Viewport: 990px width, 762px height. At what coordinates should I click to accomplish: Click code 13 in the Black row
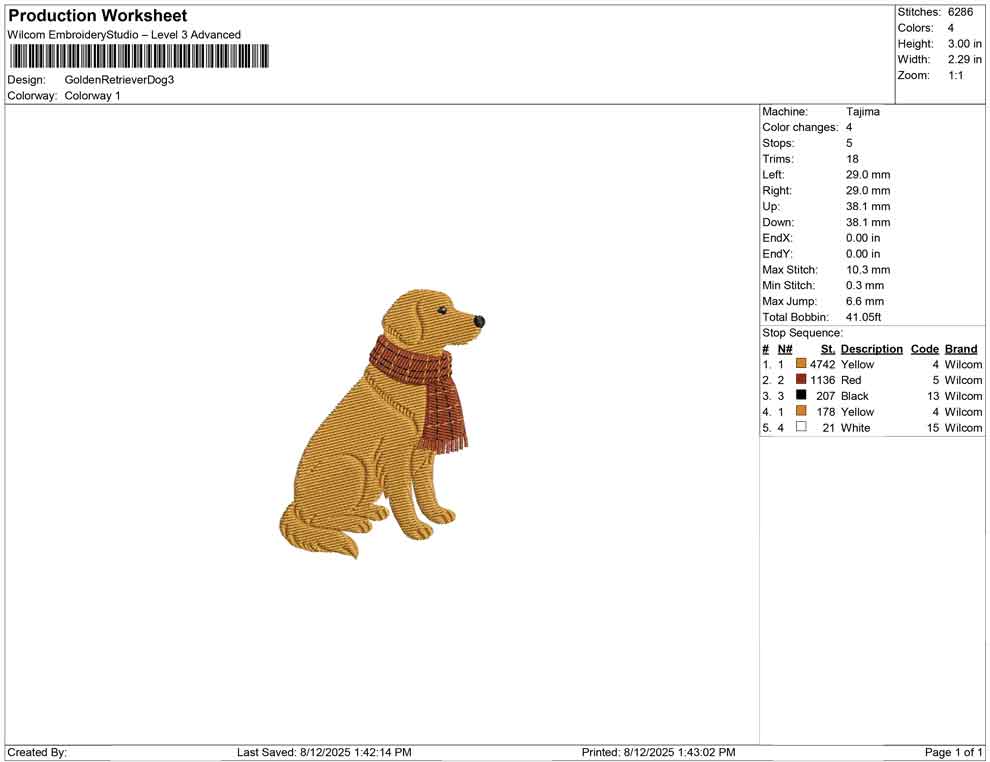click(x=933, y=396)
